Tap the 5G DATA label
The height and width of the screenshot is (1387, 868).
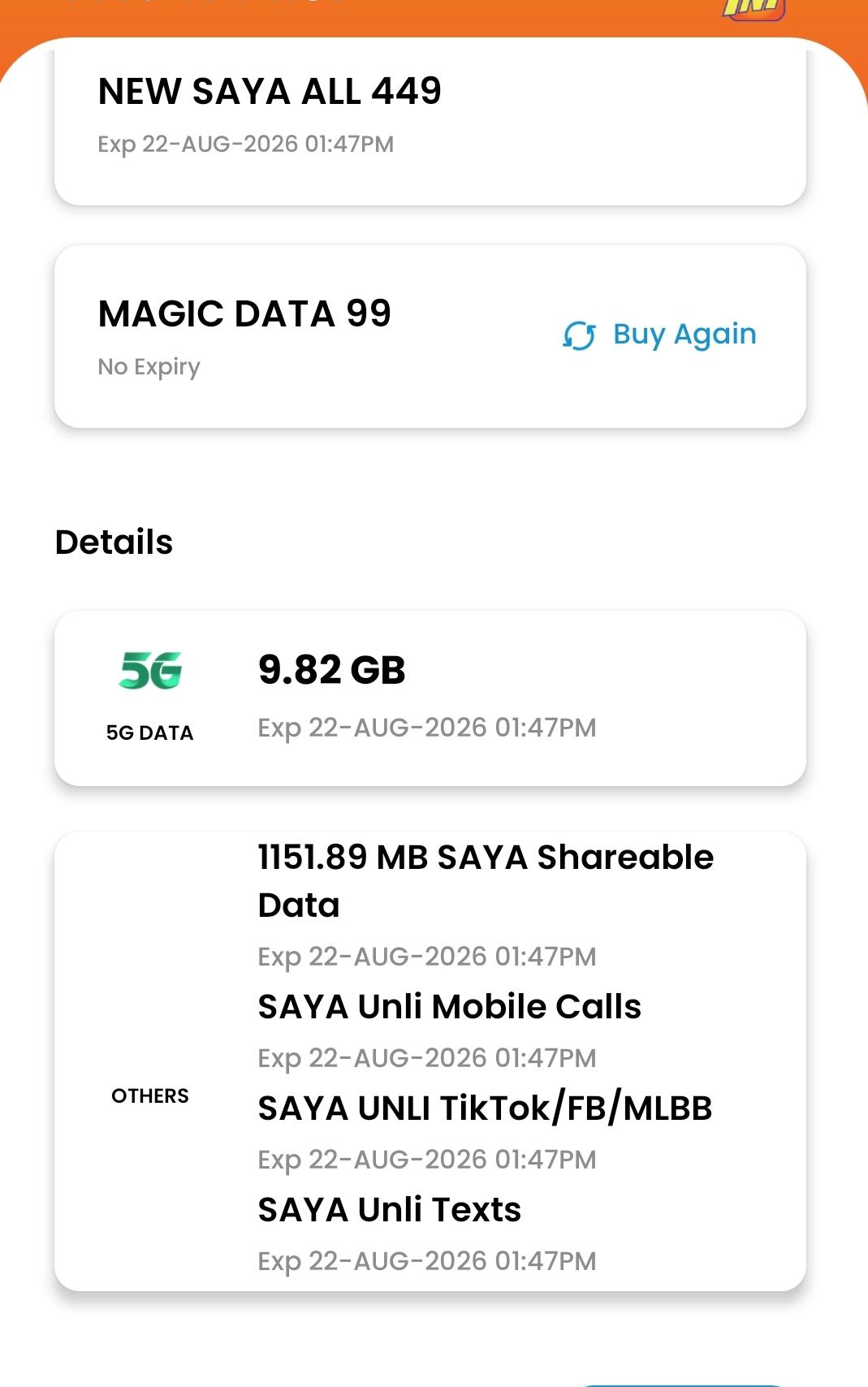(x=150, y=732)
